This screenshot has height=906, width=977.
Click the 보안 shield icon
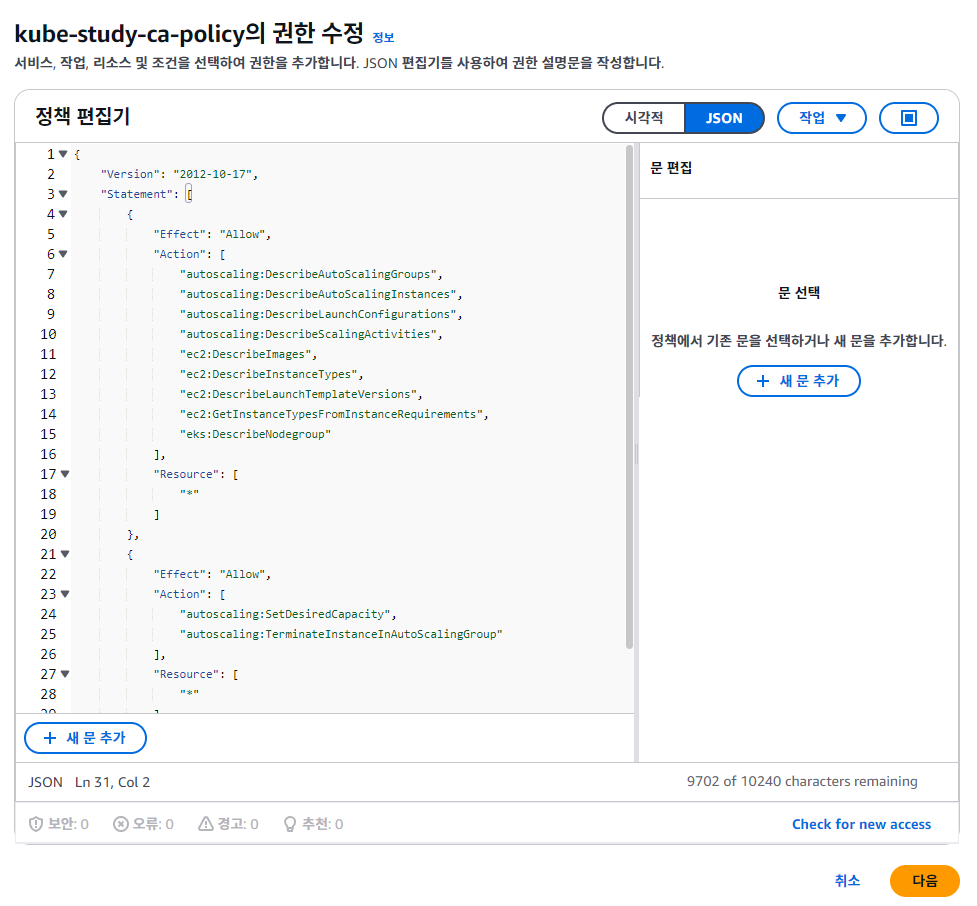click(x=36, y=824)
